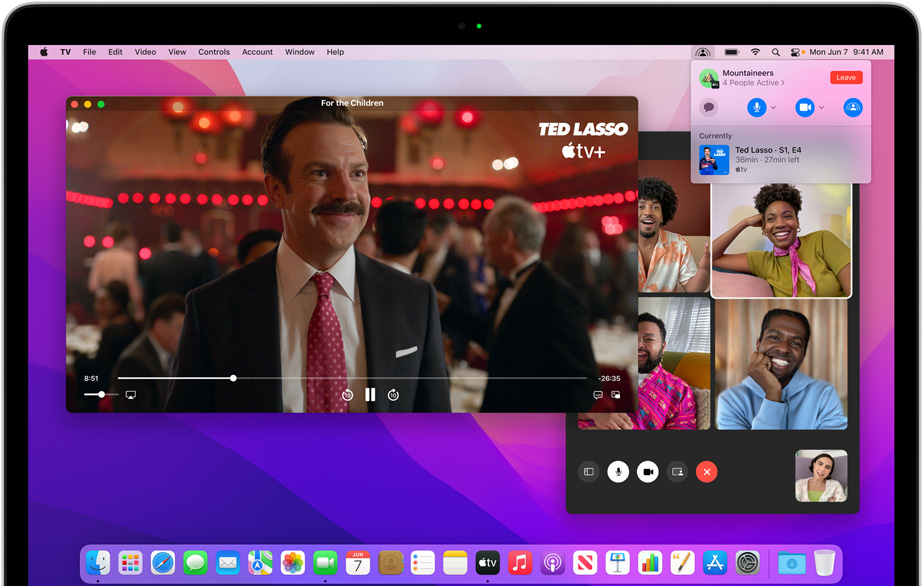Click the red Leave button

tap(845, 77)
